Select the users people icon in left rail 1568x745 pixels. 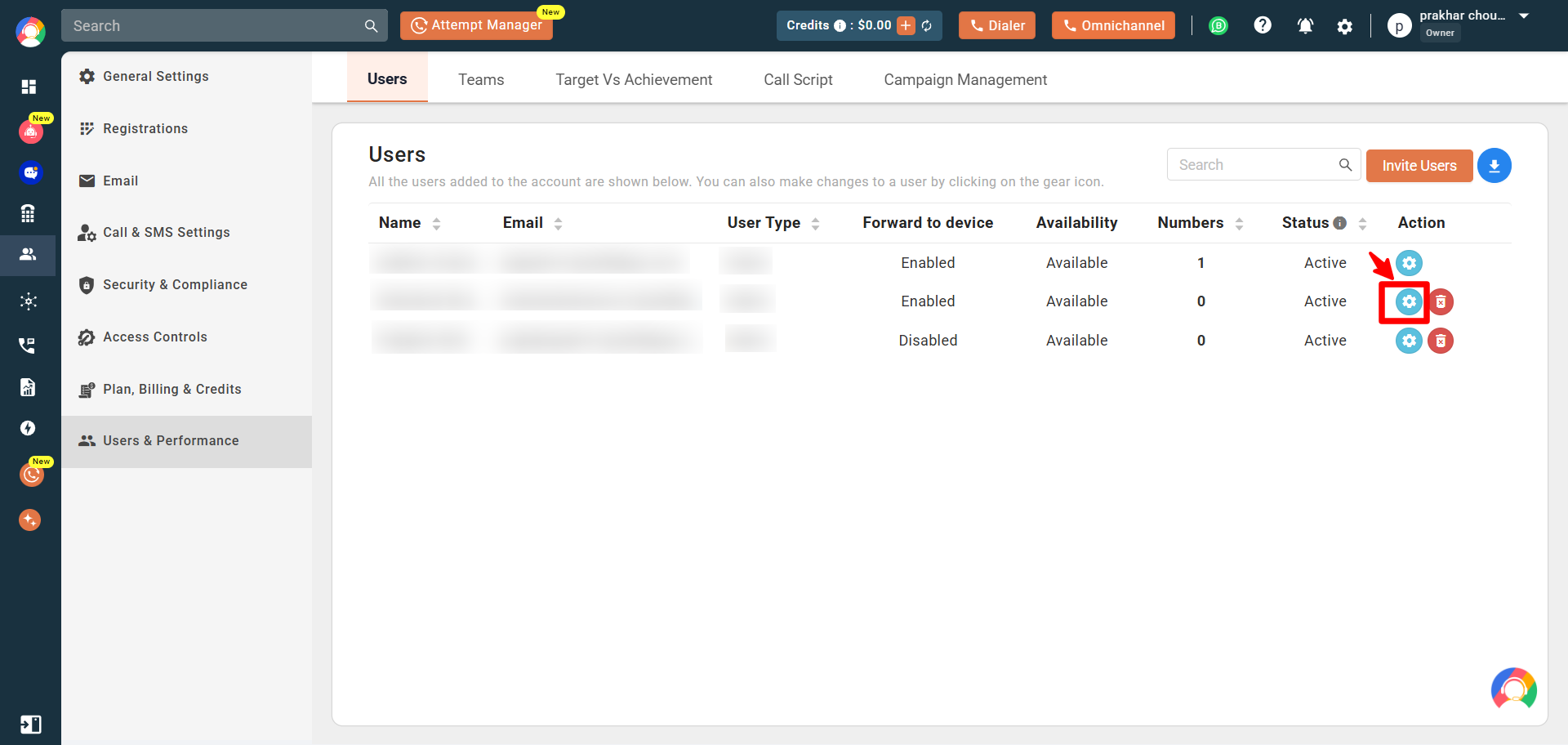pyautogui.click(x=28, y=254)
